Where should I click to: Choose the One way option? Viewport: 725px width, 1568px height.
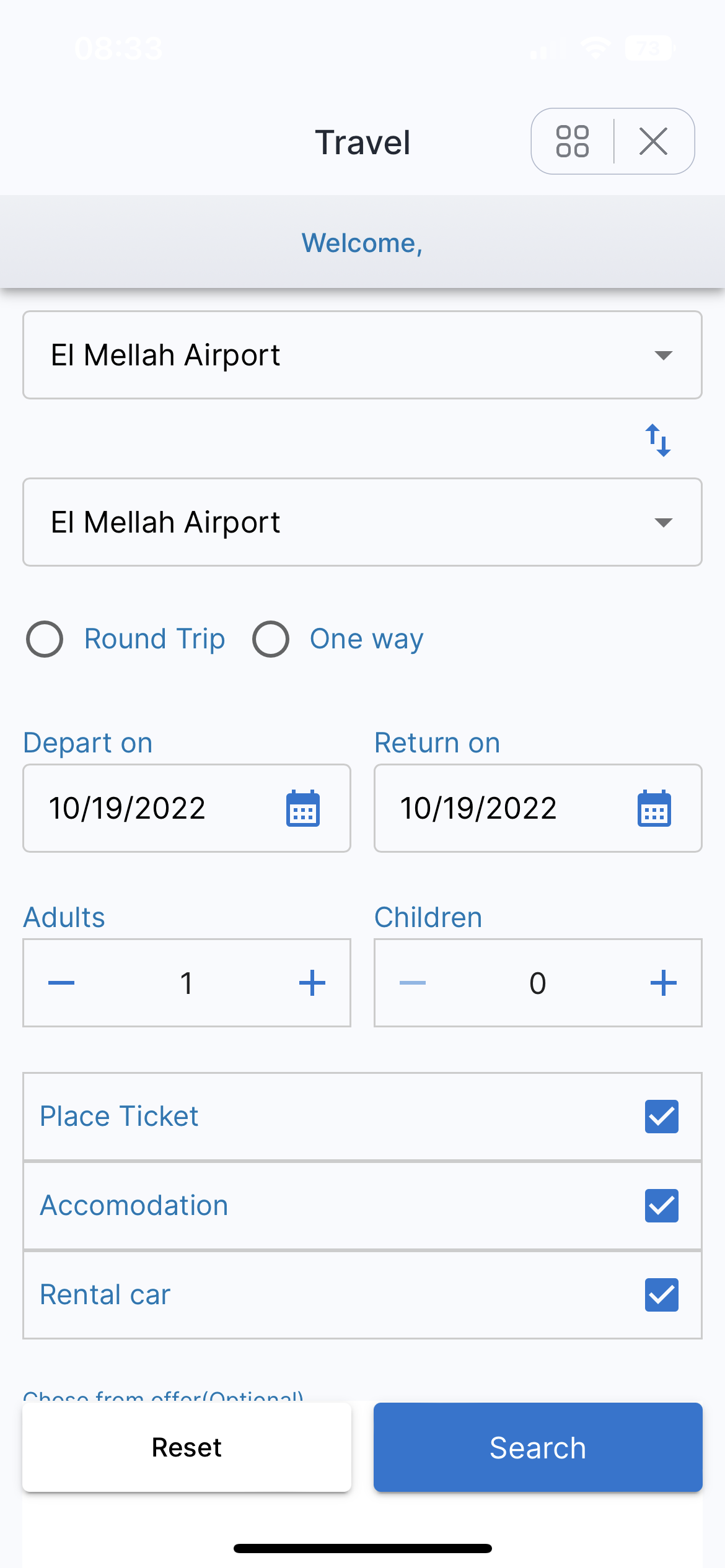(x=271, y=639)
